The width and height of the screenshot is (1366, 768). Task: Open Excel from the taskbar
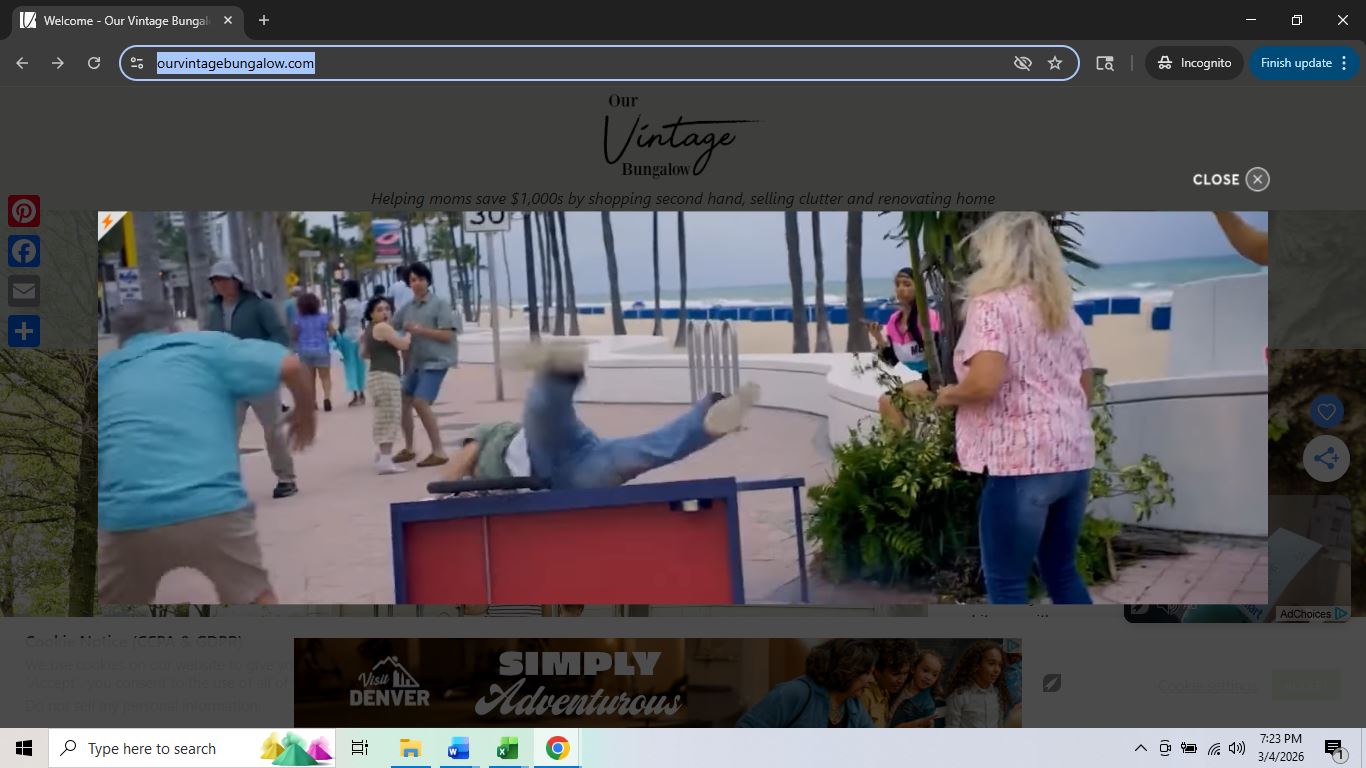(x=507, y=748)
